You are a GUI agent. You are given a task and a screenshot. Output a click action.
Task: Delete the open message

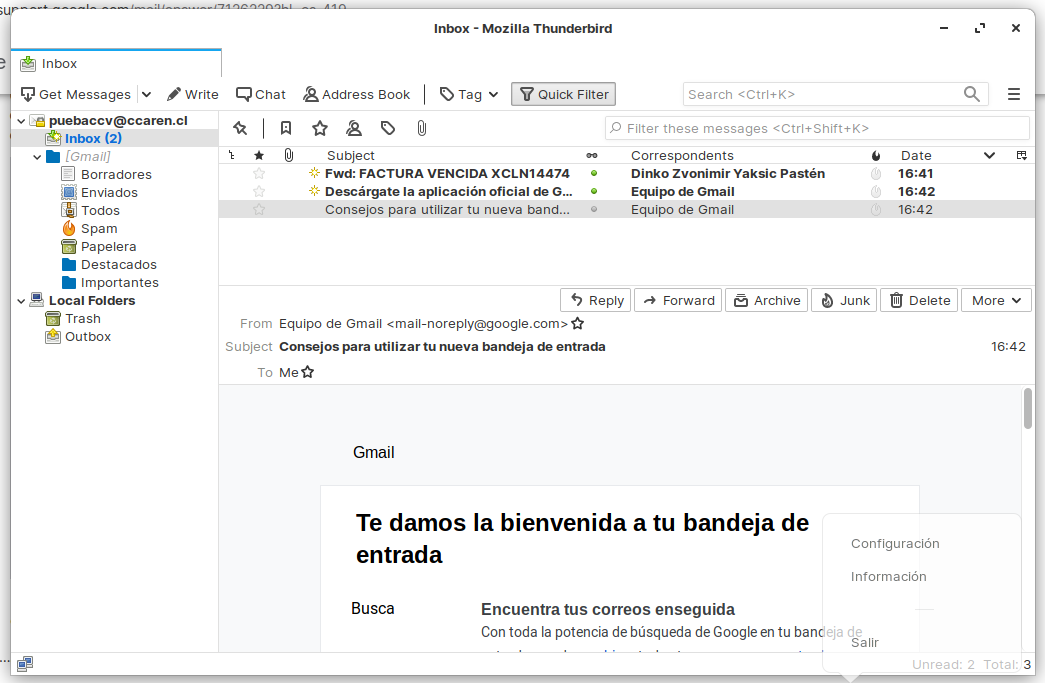(x=920, y=301)
